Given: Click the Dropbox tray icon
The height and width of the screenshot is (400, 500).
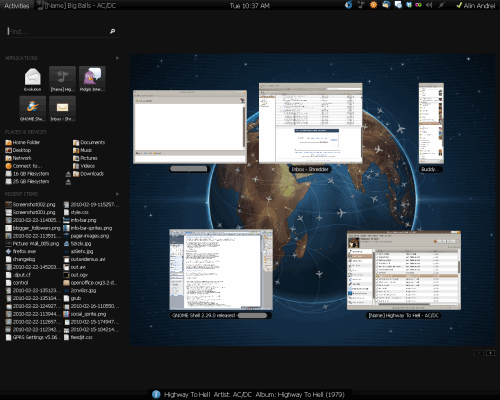Looking at the screenshot, I should [x=409, y=5].
